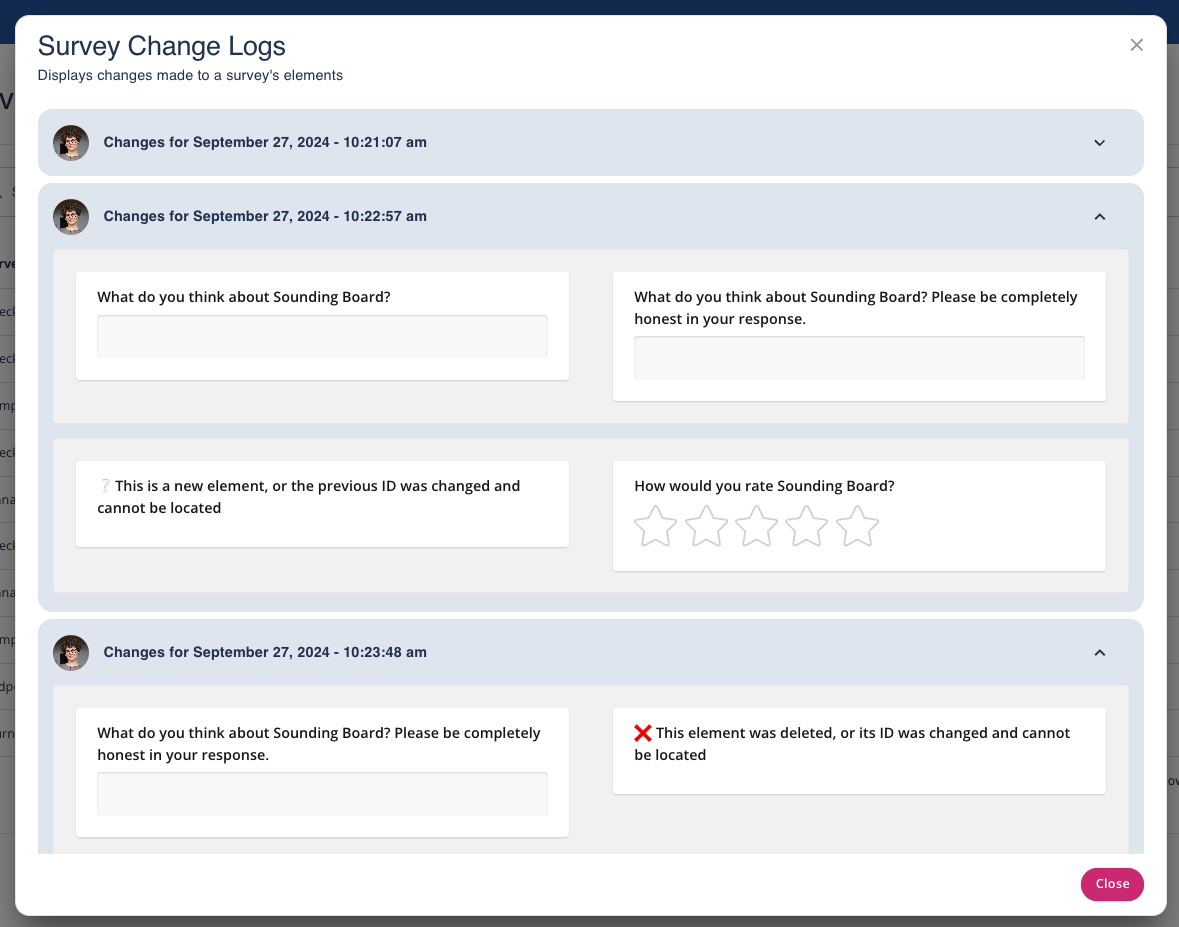This screenshot has width=1179, height=927.
Task: Close the Survey Change Logs dialog via X
Action: click(1136, 45)
